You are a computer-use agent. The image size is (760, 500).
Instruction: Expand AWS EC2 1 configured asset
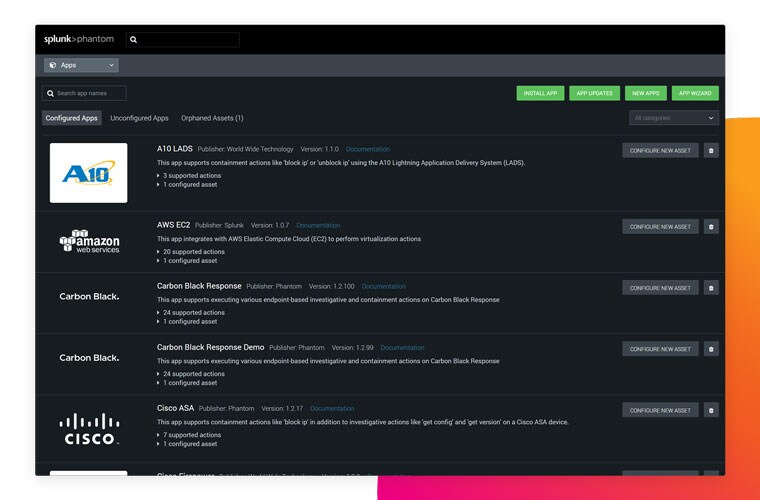point(187,261)
